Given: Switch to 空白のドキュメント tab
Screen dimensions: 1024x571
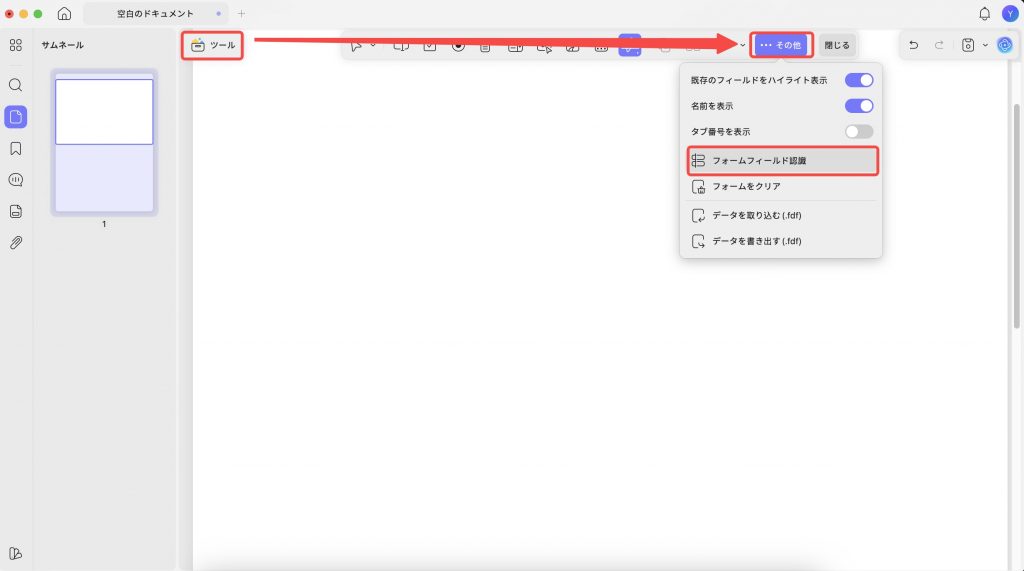Looking at the screenshot, I should [155, 14].
